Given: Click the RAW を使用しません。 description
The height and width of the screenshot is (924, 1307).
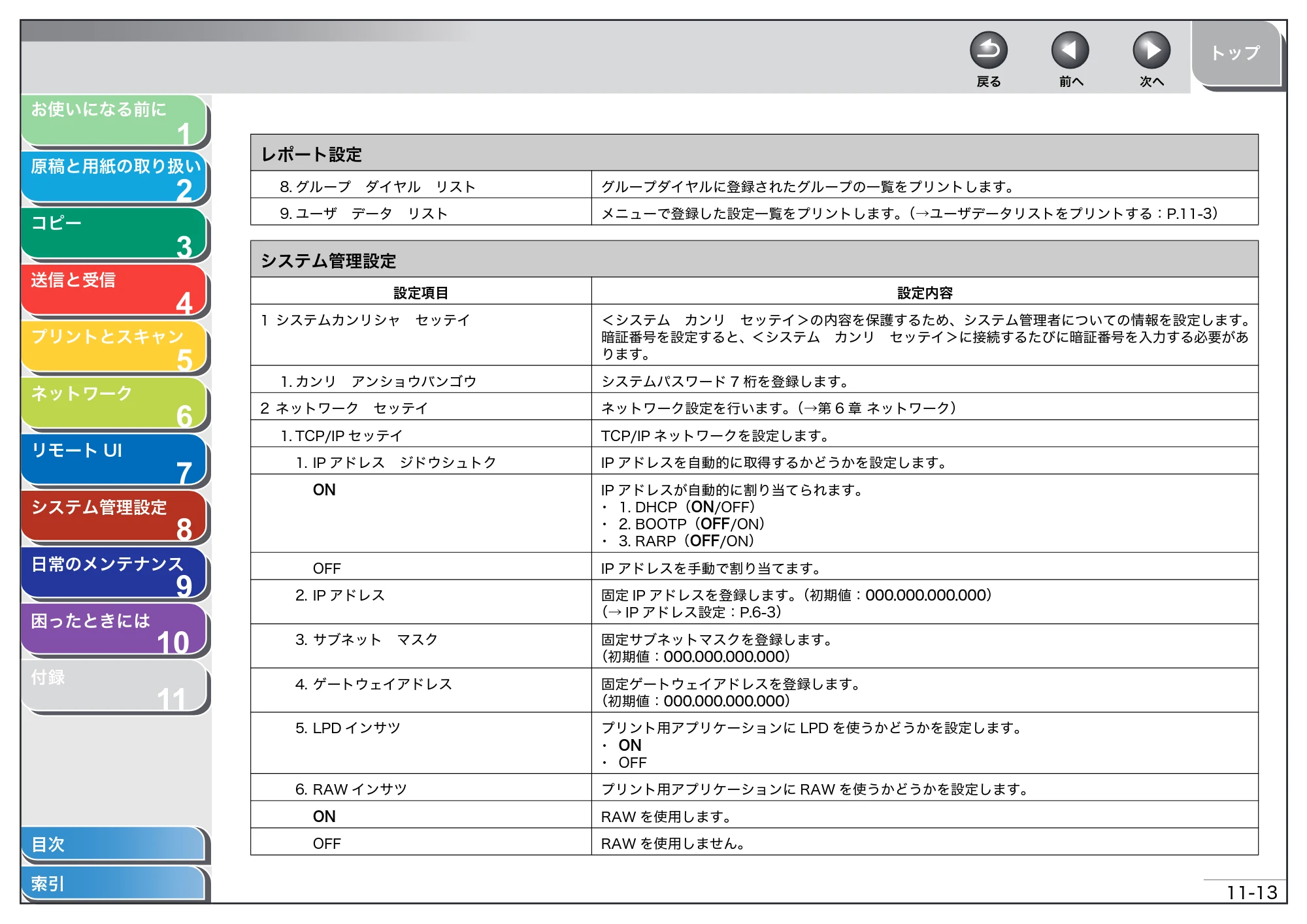Looking at the screenshot, I should click(x=673, y=844).
